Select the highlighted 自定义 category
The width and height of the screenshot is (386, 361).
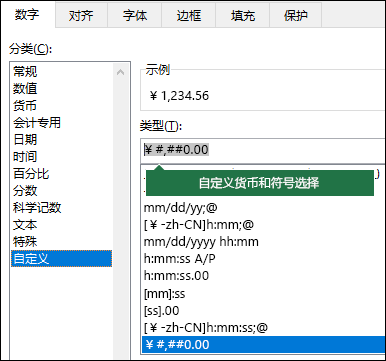point(62,258)
